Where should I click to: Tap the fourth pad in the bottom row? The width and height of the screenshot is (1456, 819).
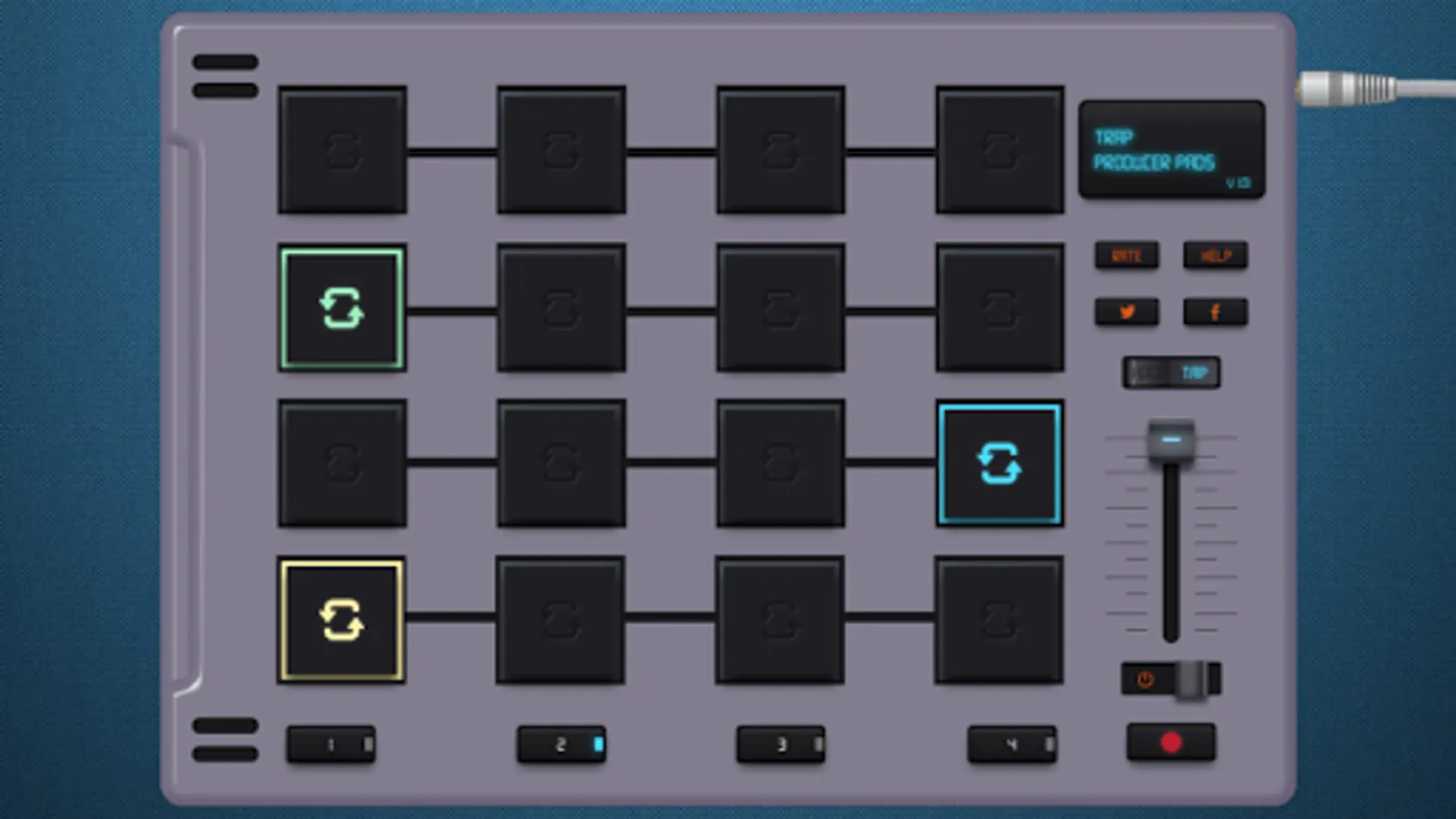999,621
